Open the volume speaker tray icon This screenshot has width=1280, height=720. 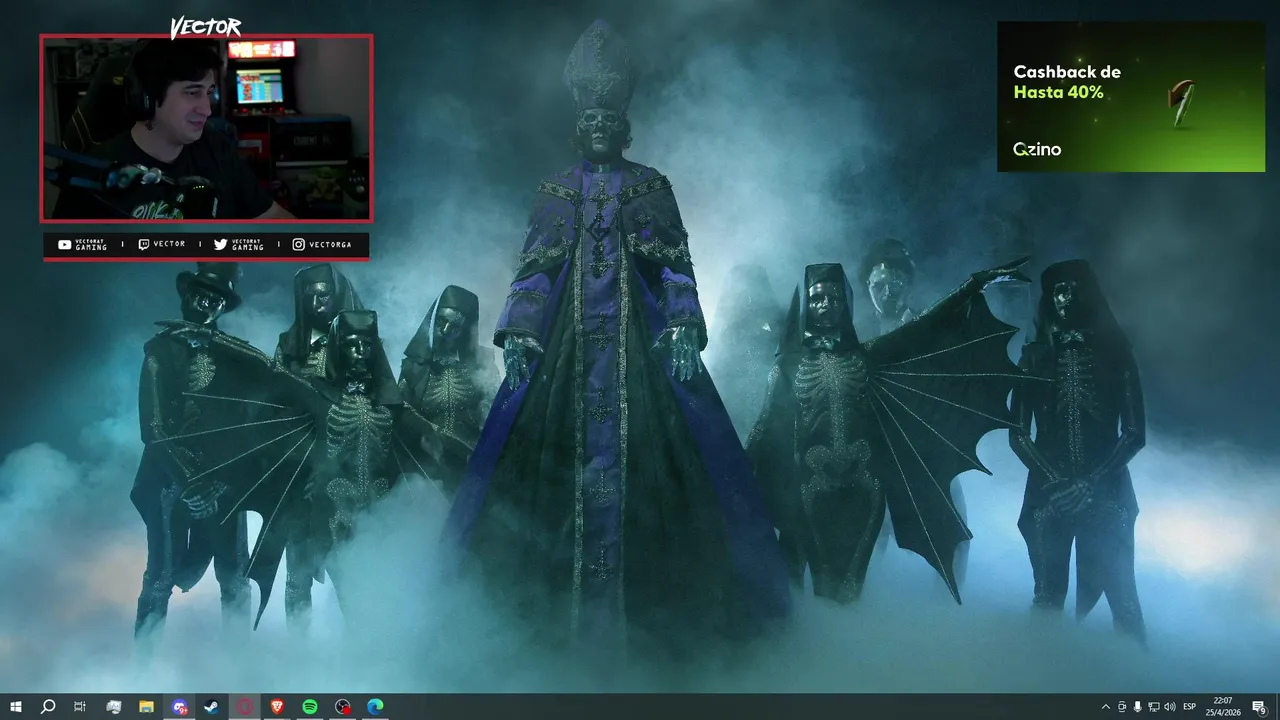pos(1170,707)
